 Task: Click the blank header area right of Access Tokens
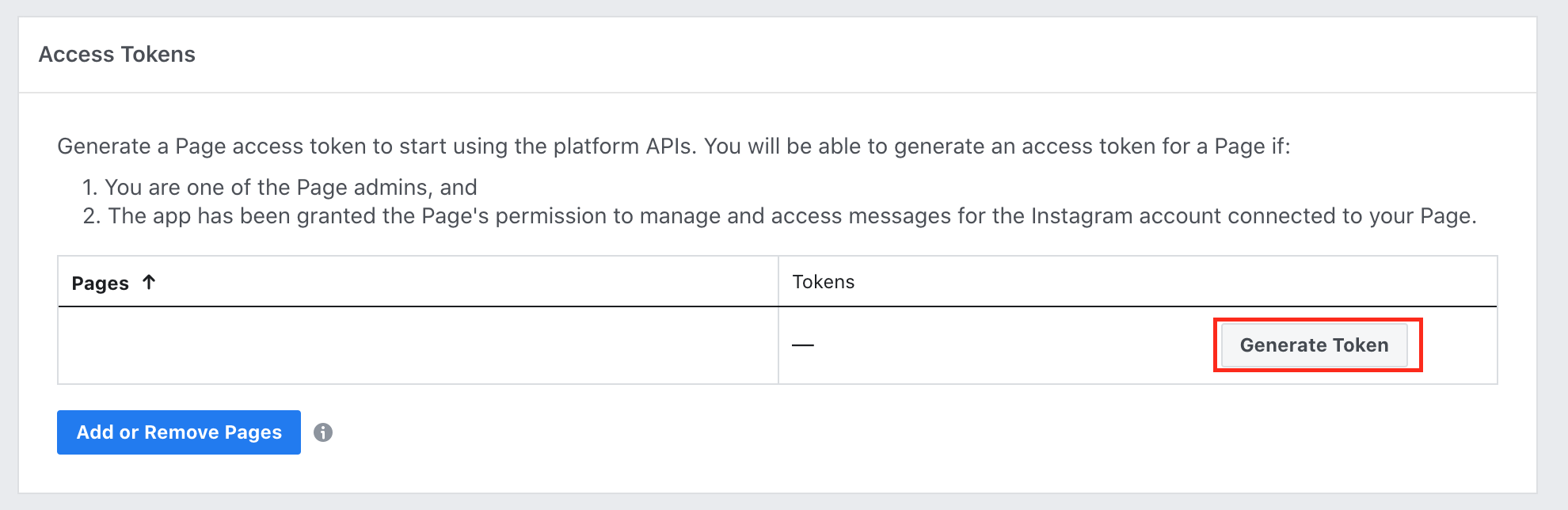coord(871,55)
